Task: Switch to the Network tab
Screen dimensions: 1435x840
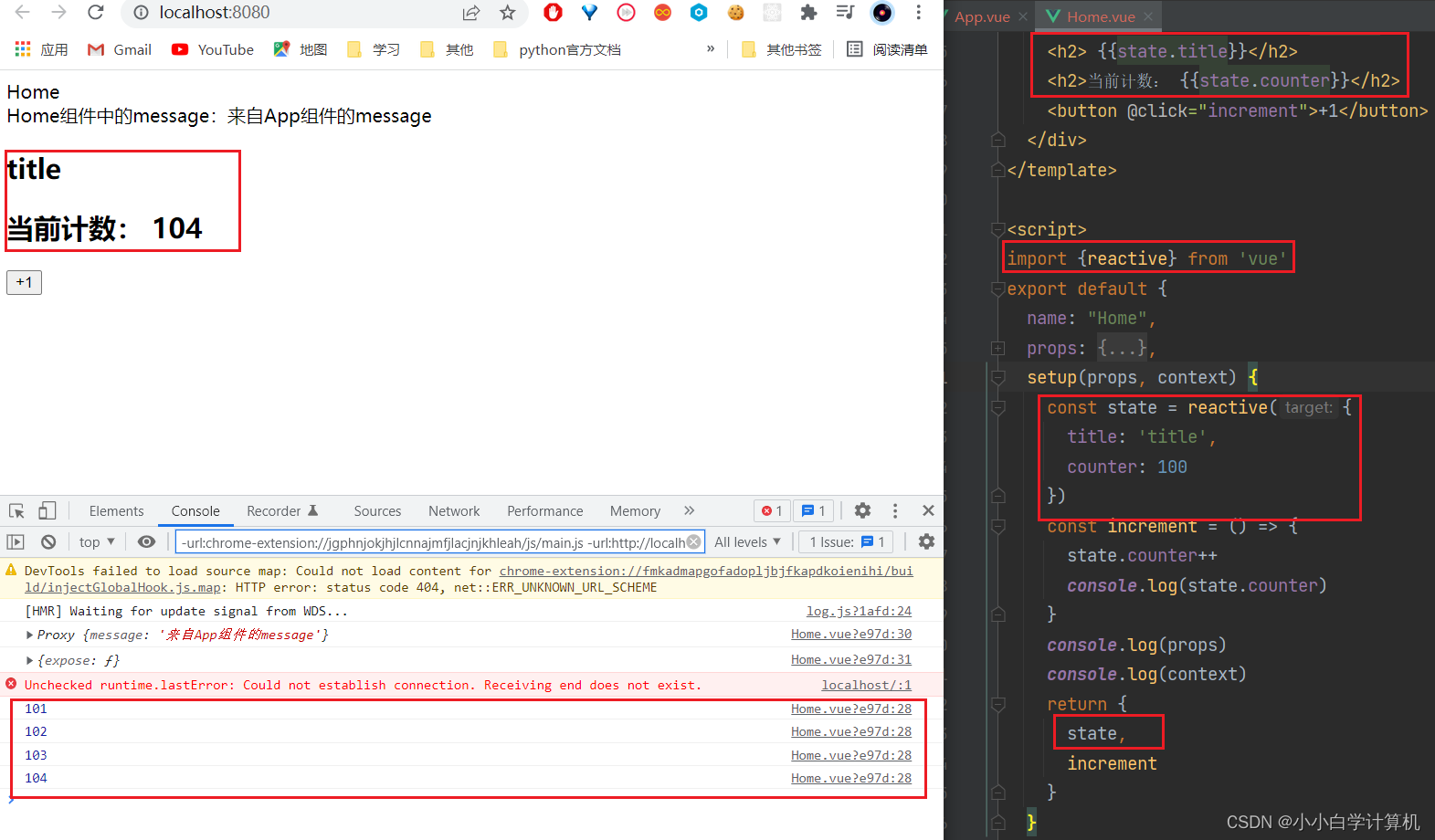Action: click(x=454, y=511)
